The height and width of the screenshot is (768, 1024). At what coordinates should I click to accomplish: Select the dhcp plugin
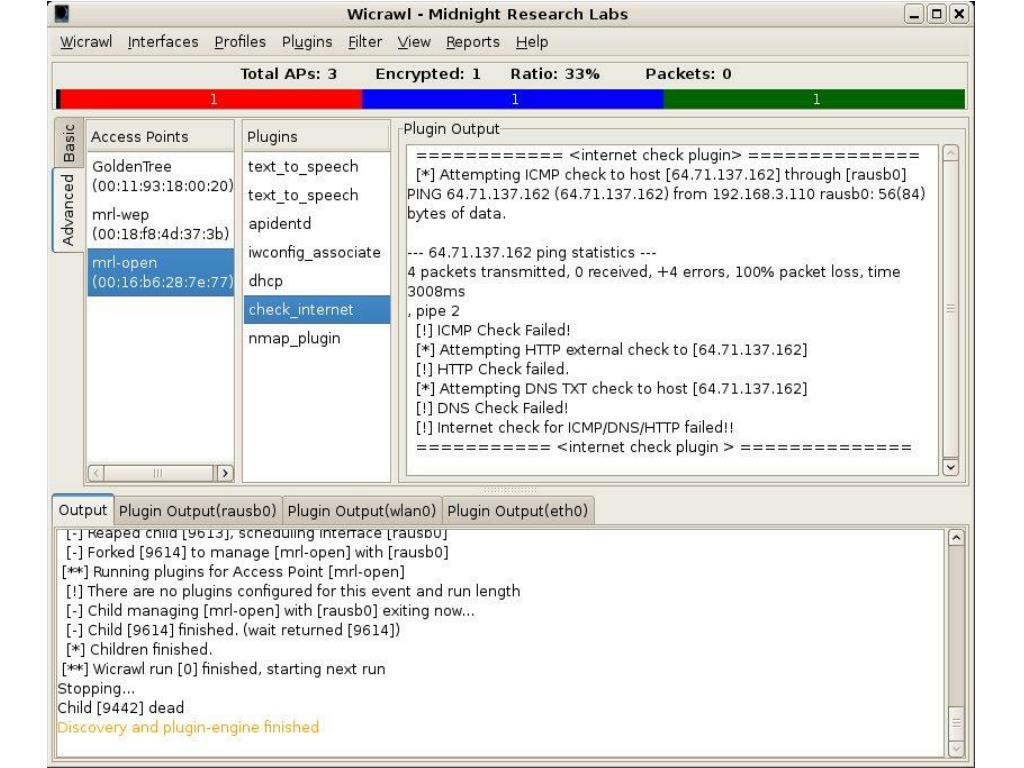317,281
